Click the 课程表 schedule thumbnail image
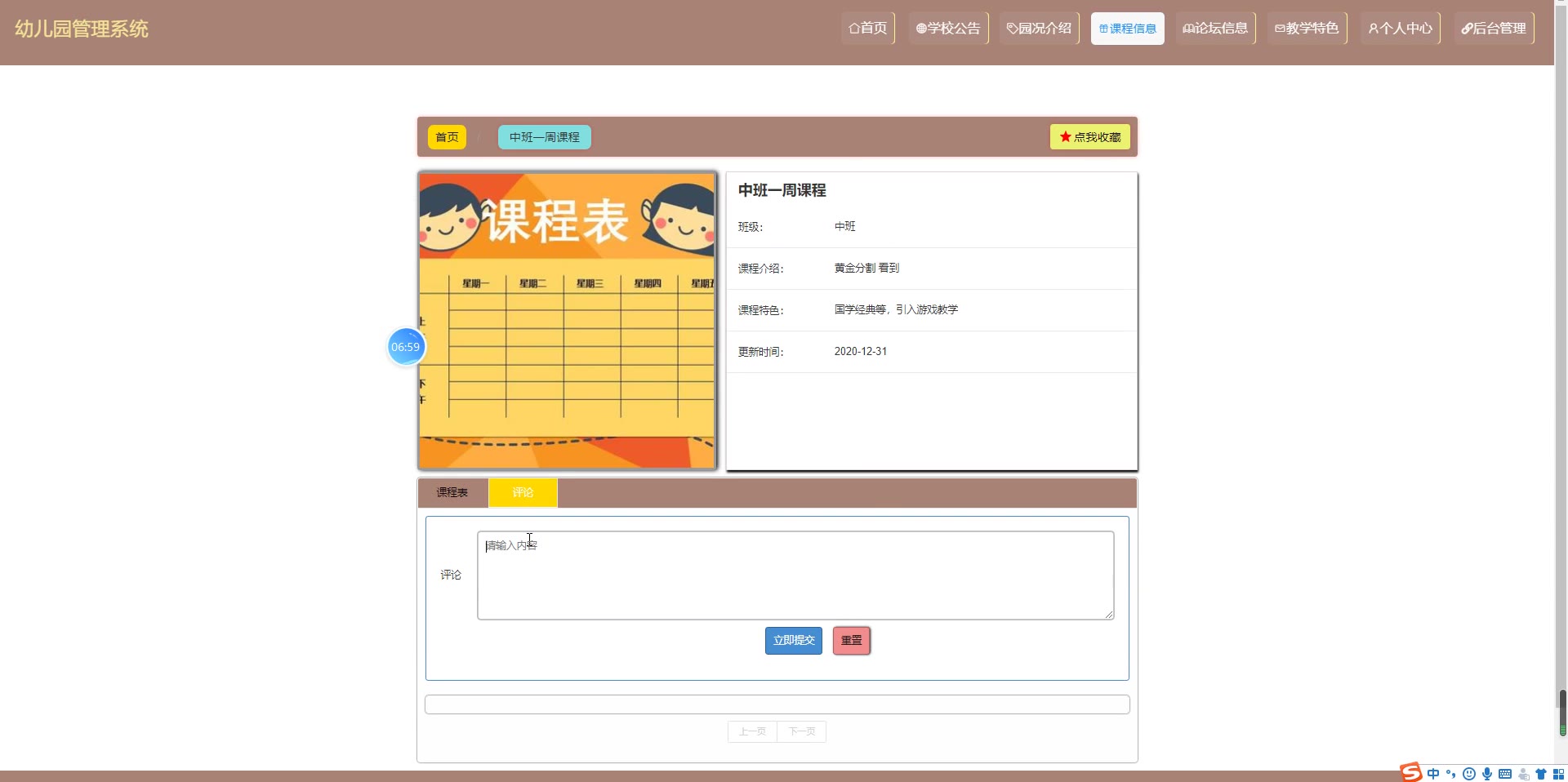1568x782 pixels. 567,320
